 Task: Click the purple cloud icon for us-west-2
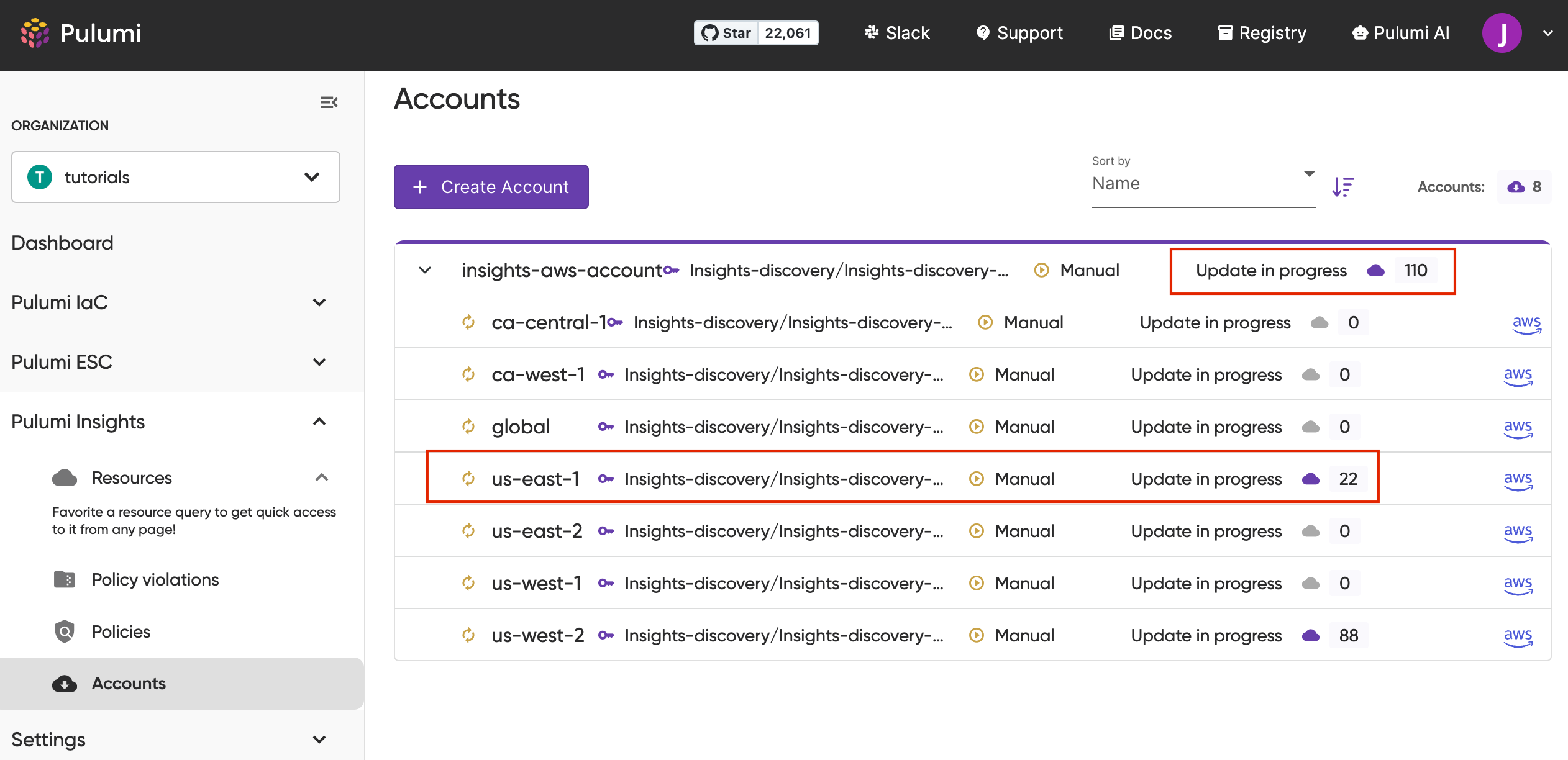click(1311, 635)
